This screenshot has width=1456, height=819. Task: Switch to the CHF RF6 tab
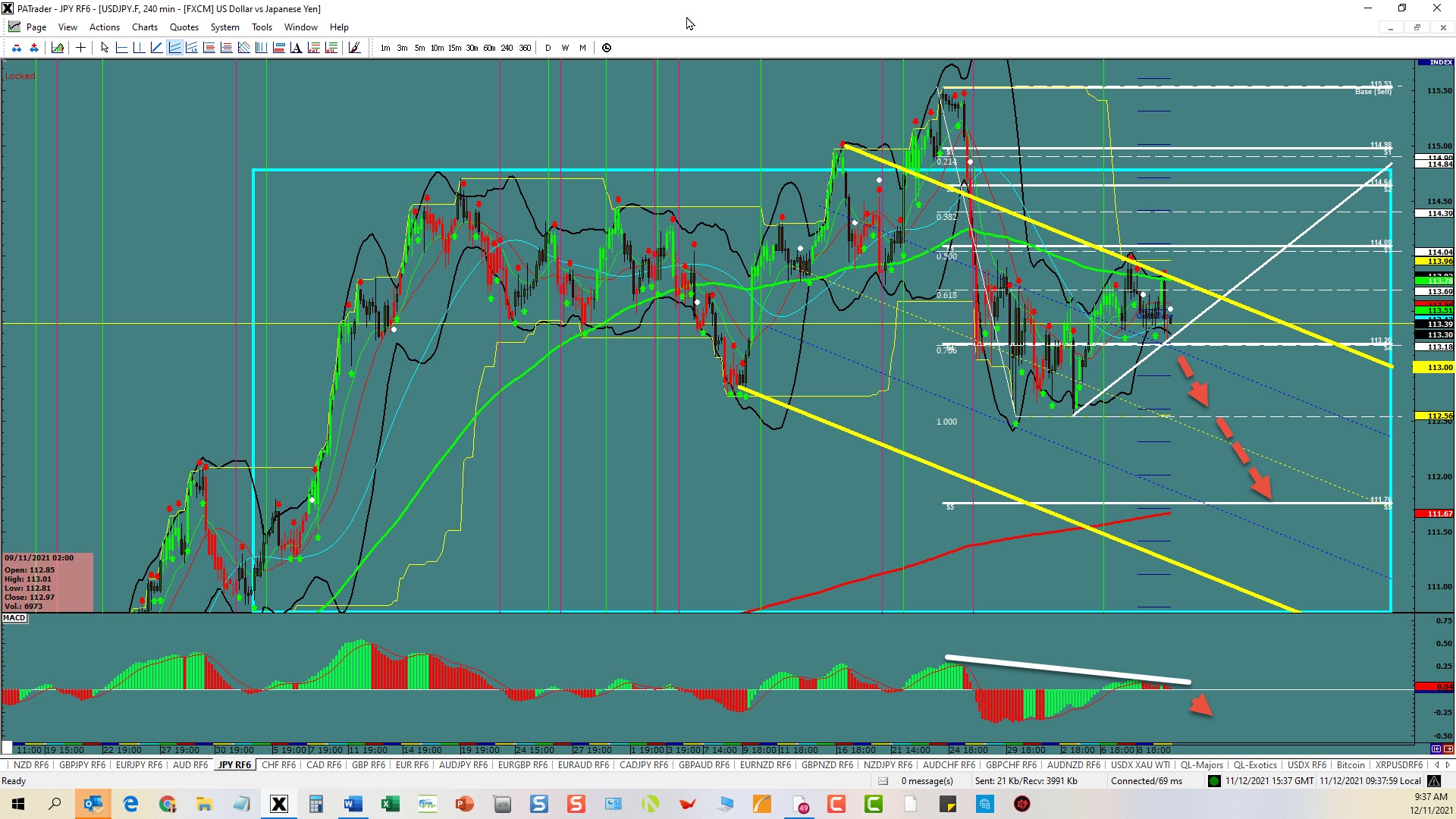[x=278, y=764]
